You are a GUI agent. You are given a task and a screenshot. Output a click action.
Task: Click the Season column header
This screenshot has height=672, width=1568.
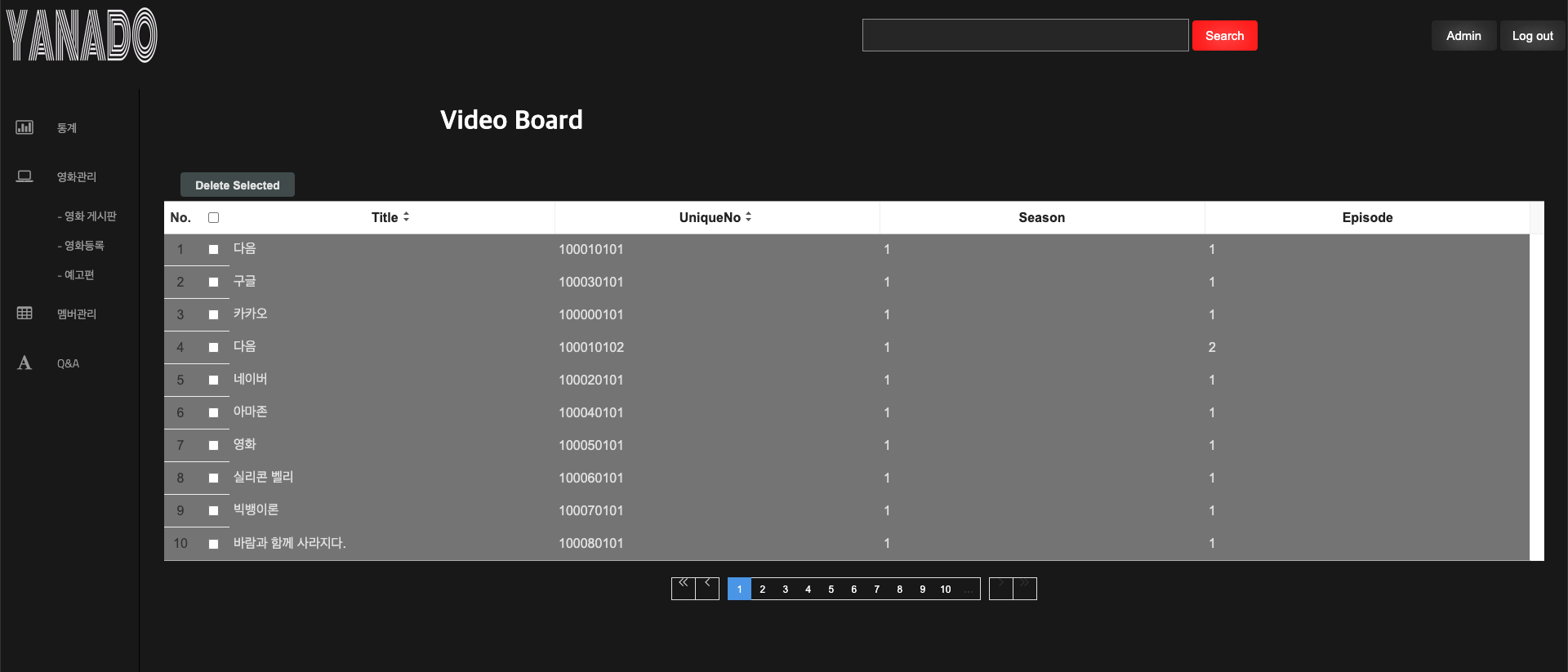coord(1042,217)
